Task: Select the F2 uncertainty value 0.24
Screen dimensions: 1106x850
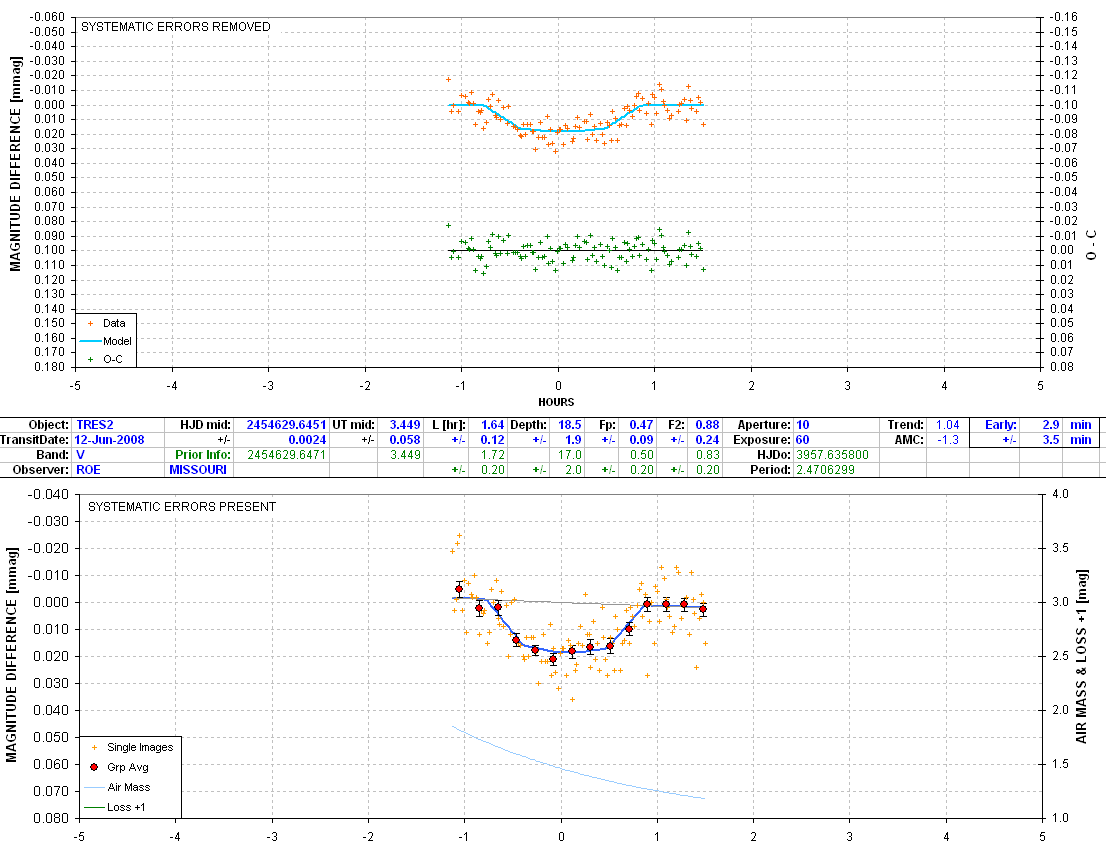Action: (x=707, y=439)
